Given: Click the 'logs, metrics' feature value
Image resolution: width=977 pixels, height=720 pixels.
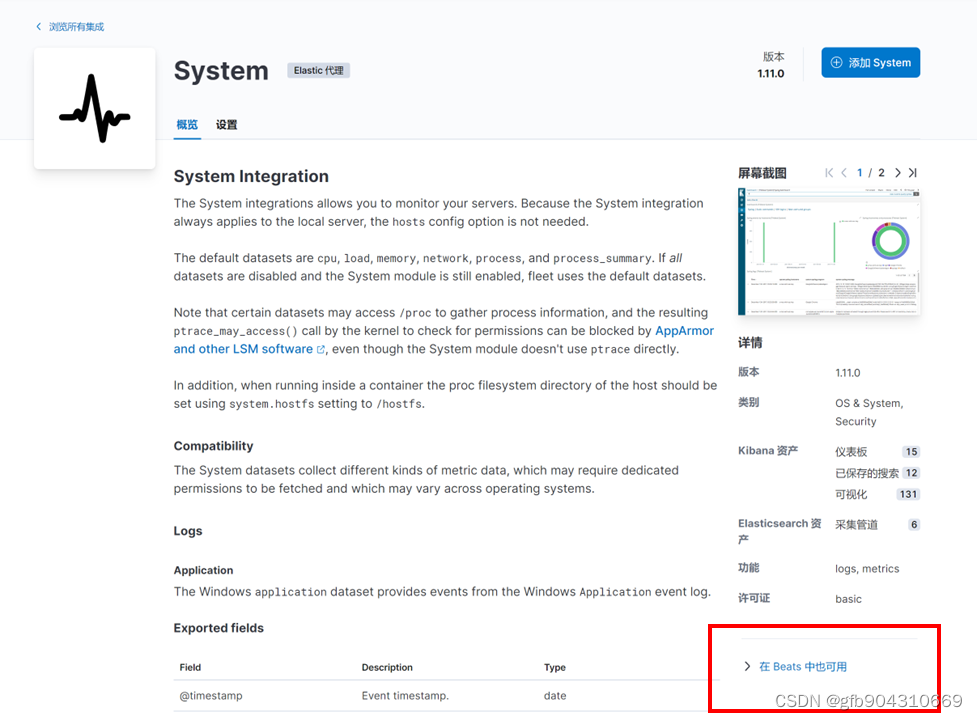Looking at the screenshot, I should click(867, 568).
